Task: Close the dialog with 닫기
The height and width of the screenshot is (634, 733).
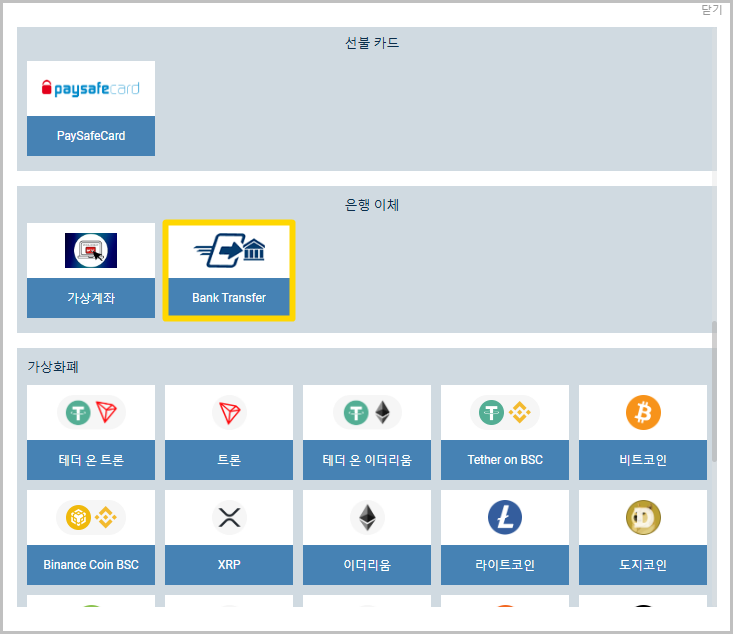Action: (711, 10)
